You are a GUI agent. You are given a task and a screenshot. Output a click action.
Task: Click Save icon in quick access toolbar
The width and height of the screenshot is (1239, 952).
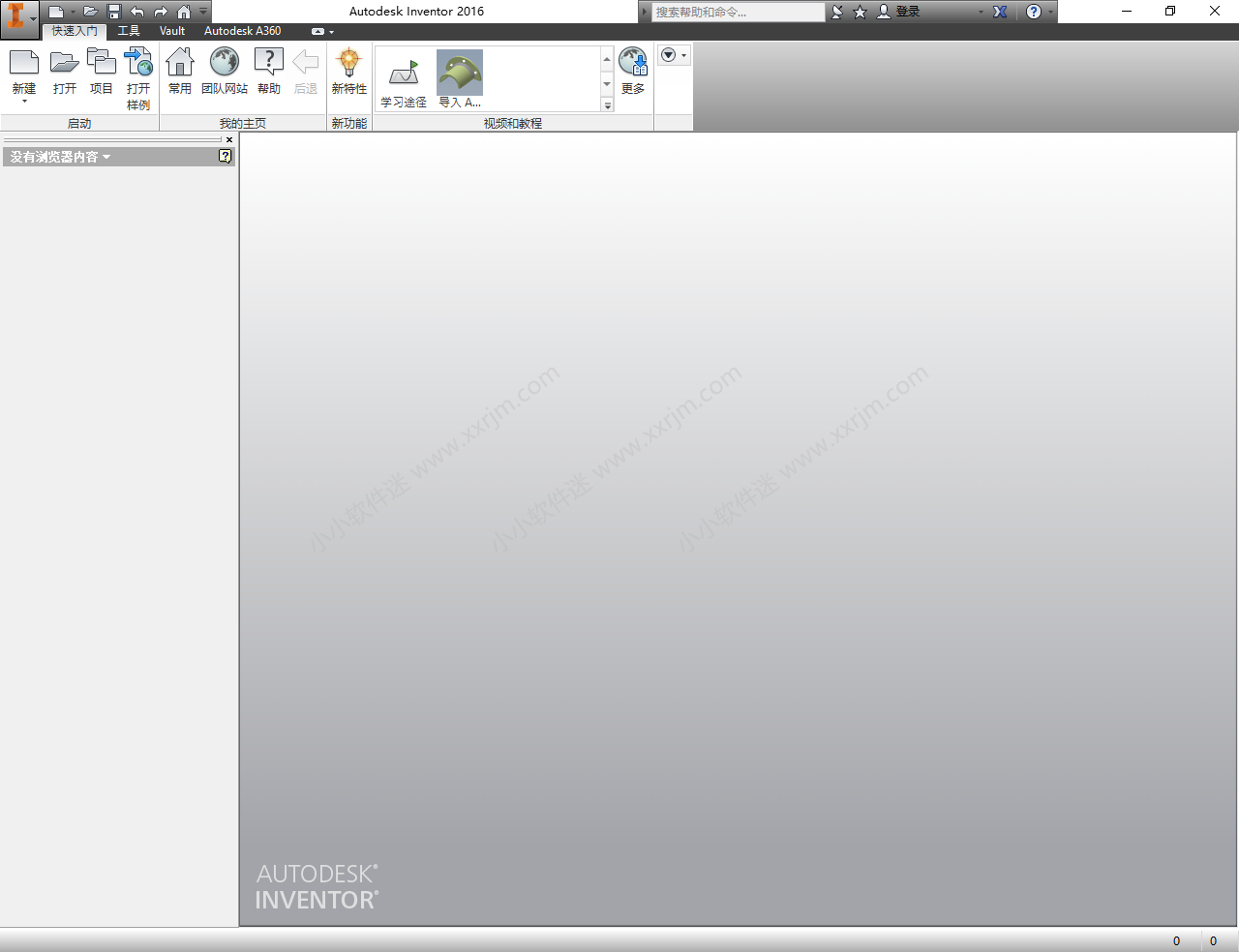coord(114,12)
